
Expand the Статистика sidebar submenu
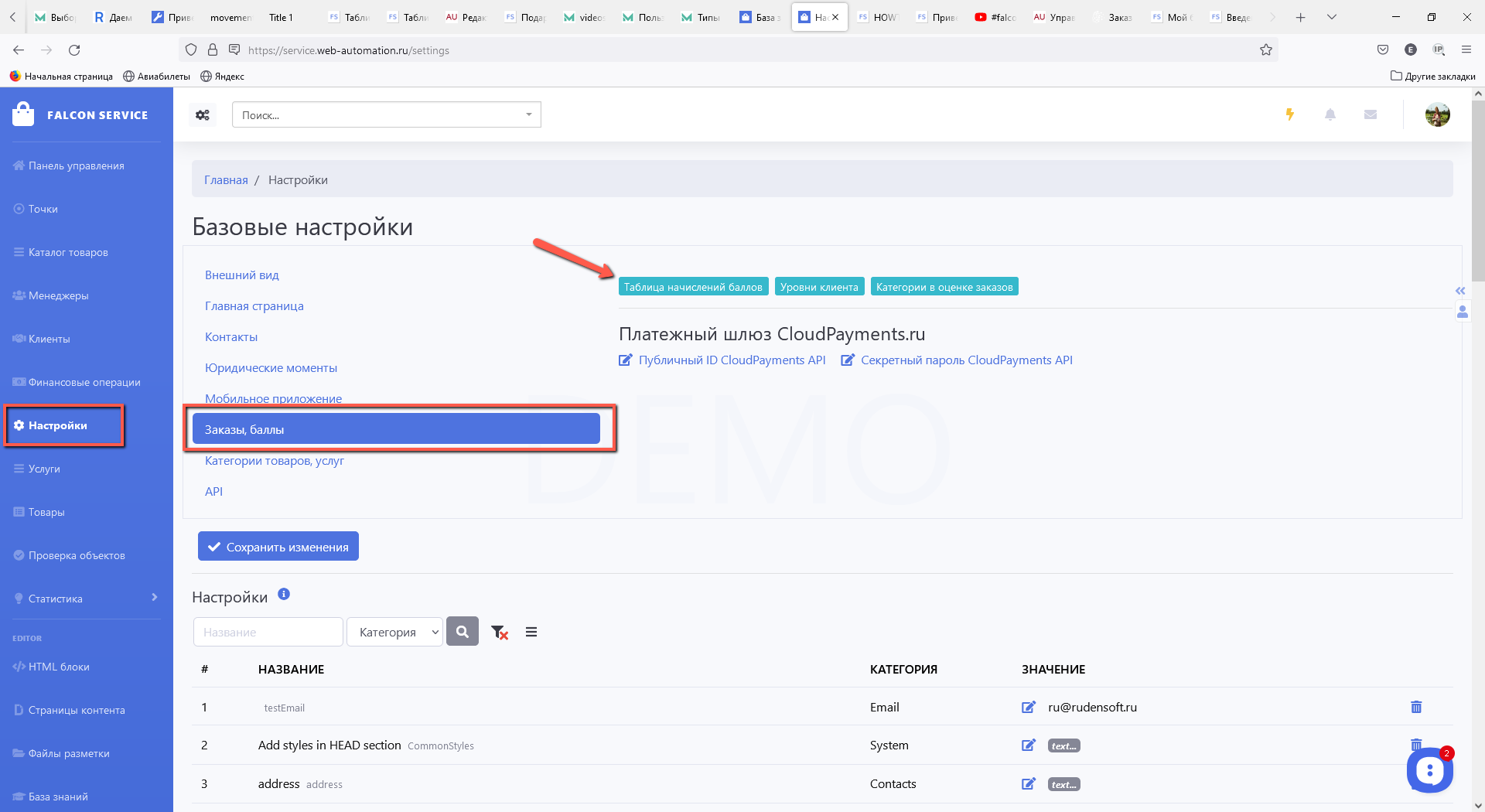[154, 598]
